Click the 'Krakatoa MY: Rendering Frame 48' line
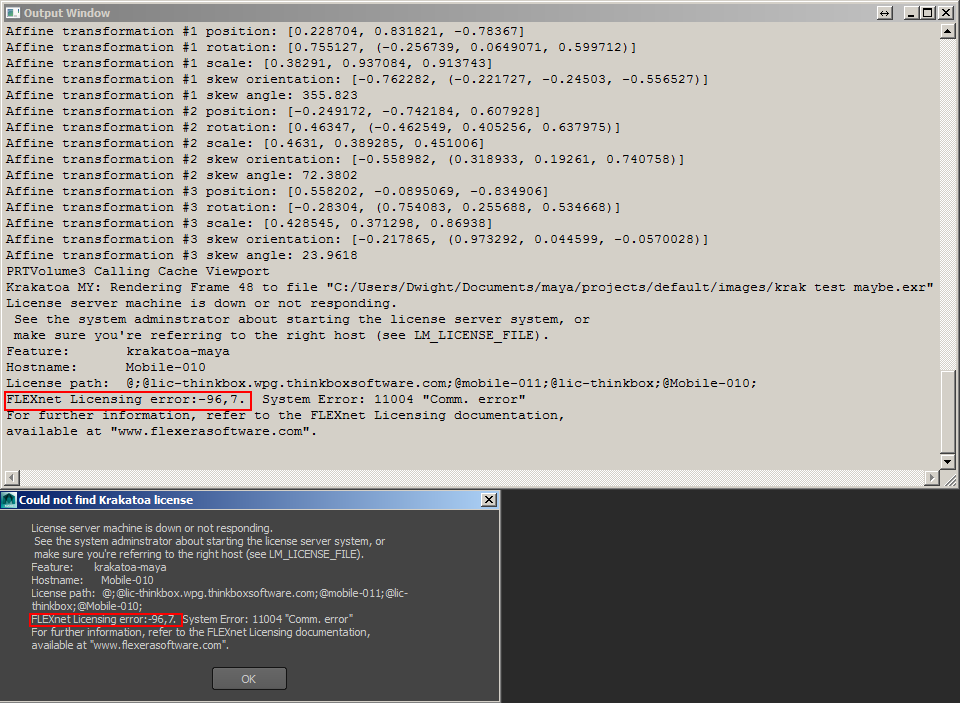 tap(470, 287)
